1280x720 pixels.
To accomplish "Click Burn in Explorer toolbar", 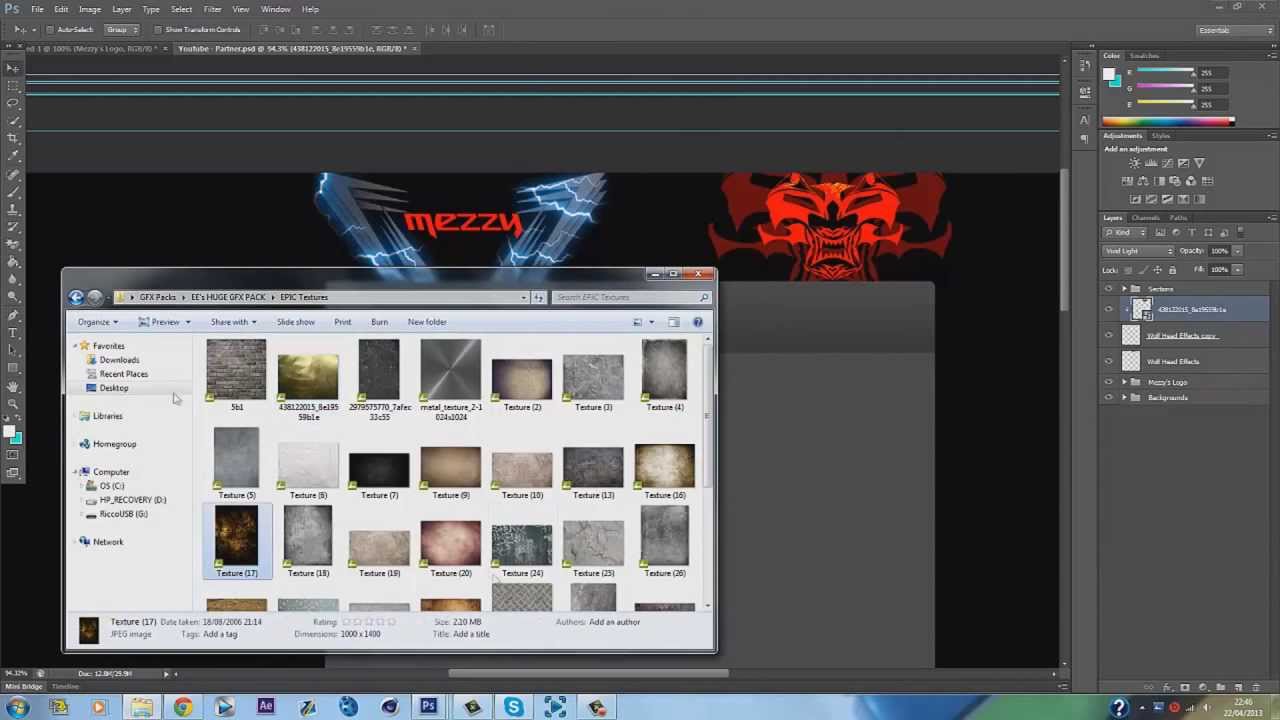I will (x=379, y=322).
